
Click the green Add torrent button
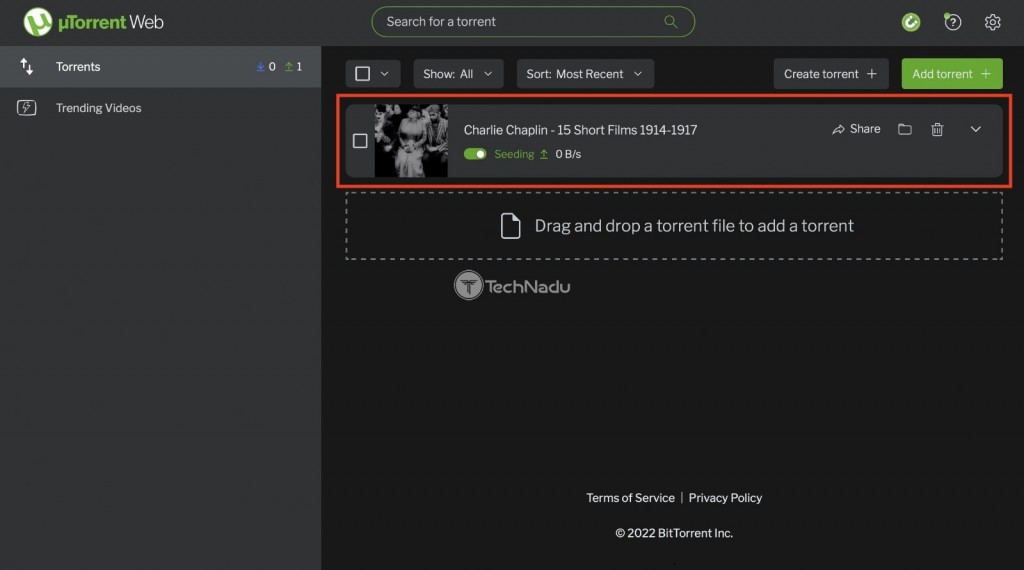(x=952, y=74)
